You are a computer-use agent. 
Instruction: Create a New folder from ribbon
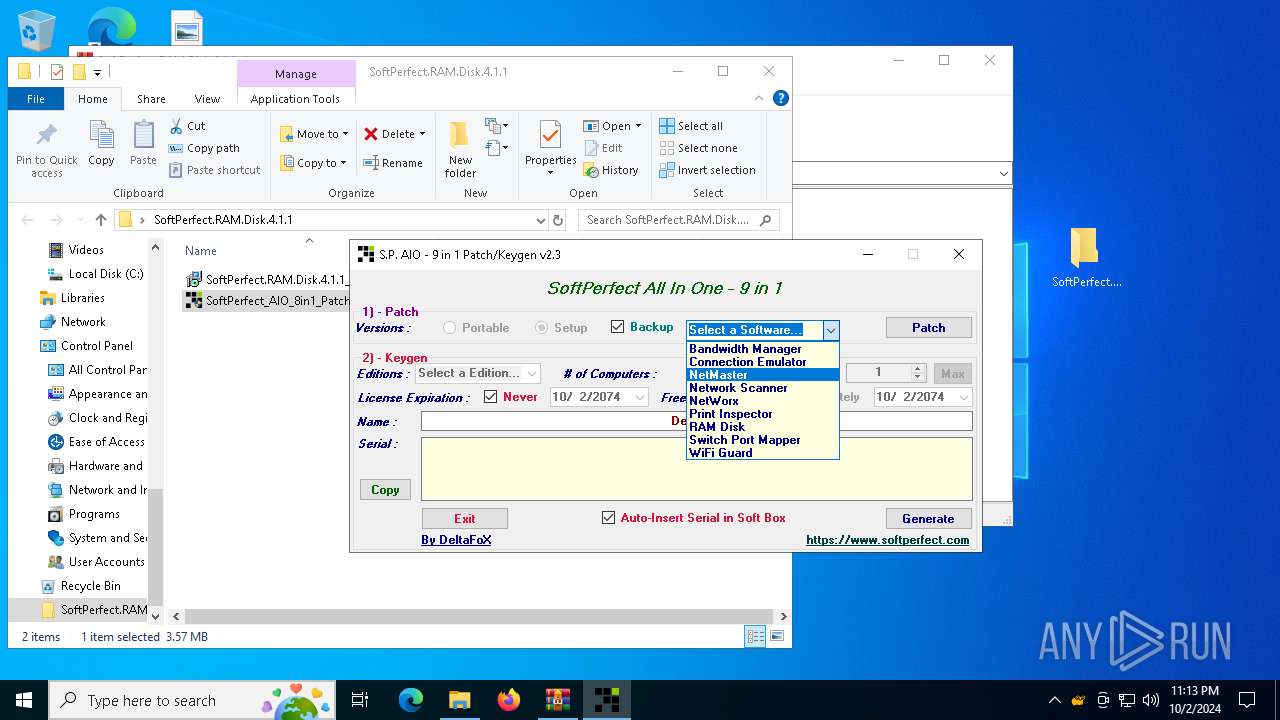(x=460, y=148)
